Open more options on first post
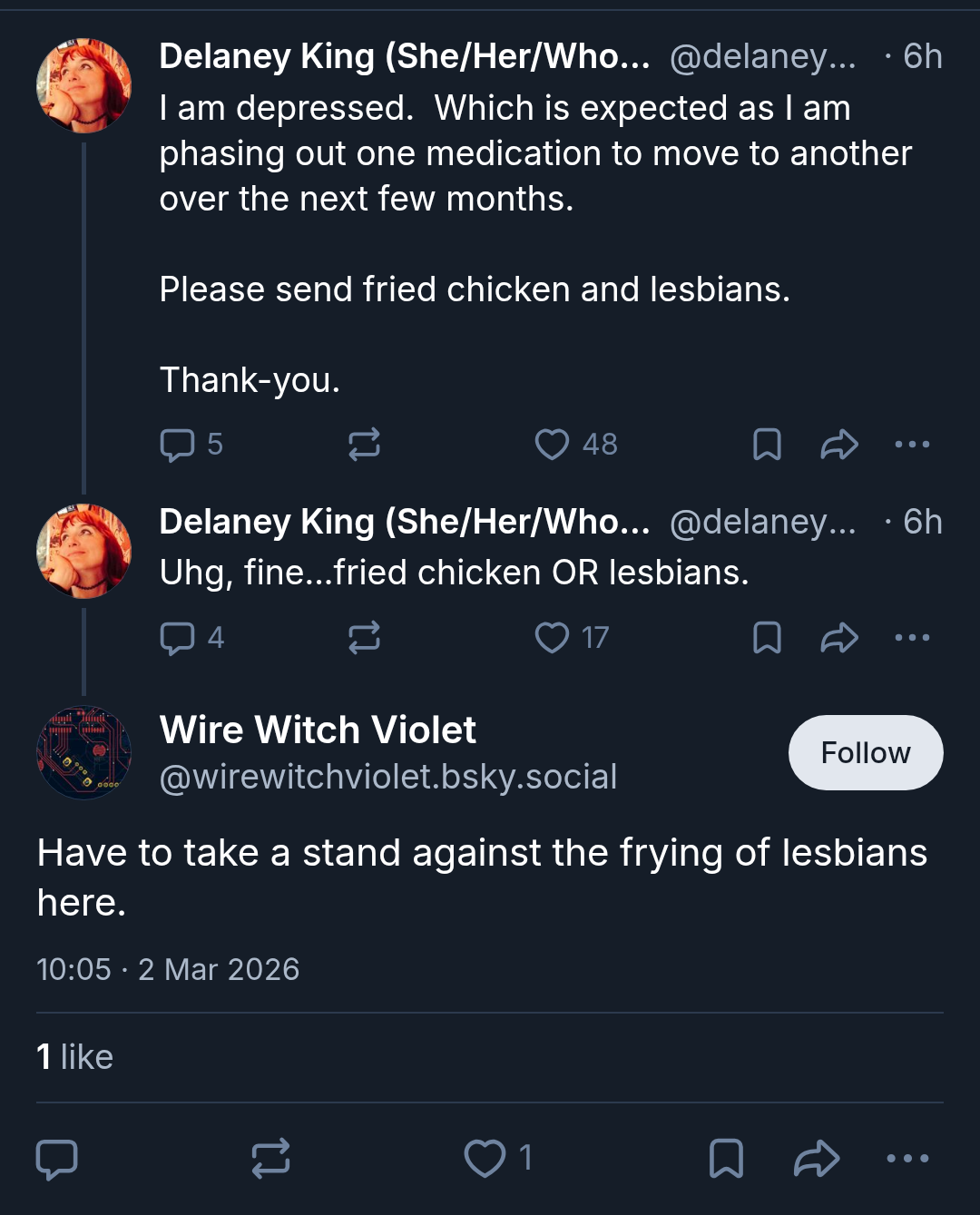This screenshot has width=980, height=1215. point(912,445)
